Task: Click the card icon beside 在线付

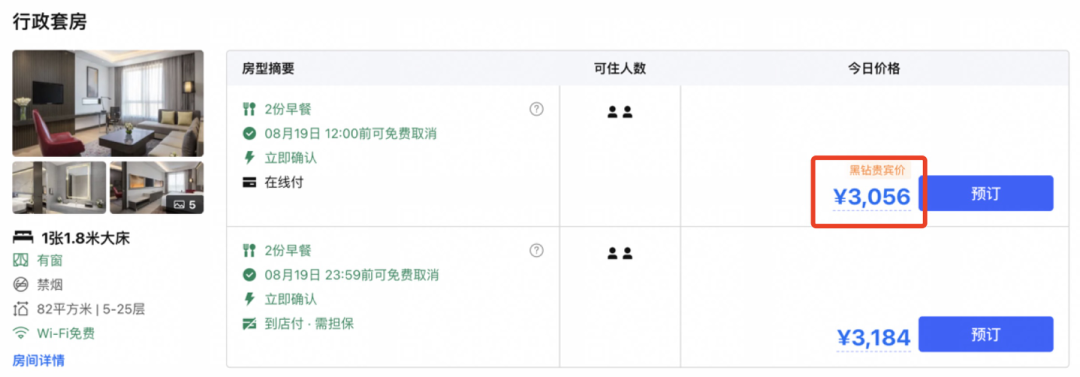Action: [x=249, y=183]
